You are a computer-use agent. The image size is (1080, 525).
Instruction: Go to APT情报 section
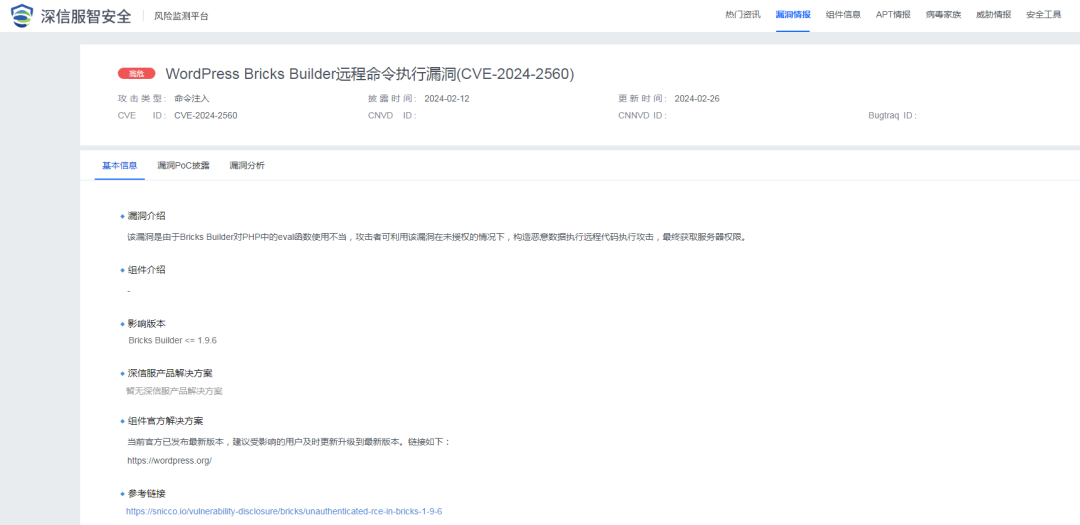(x=893, y=14)
